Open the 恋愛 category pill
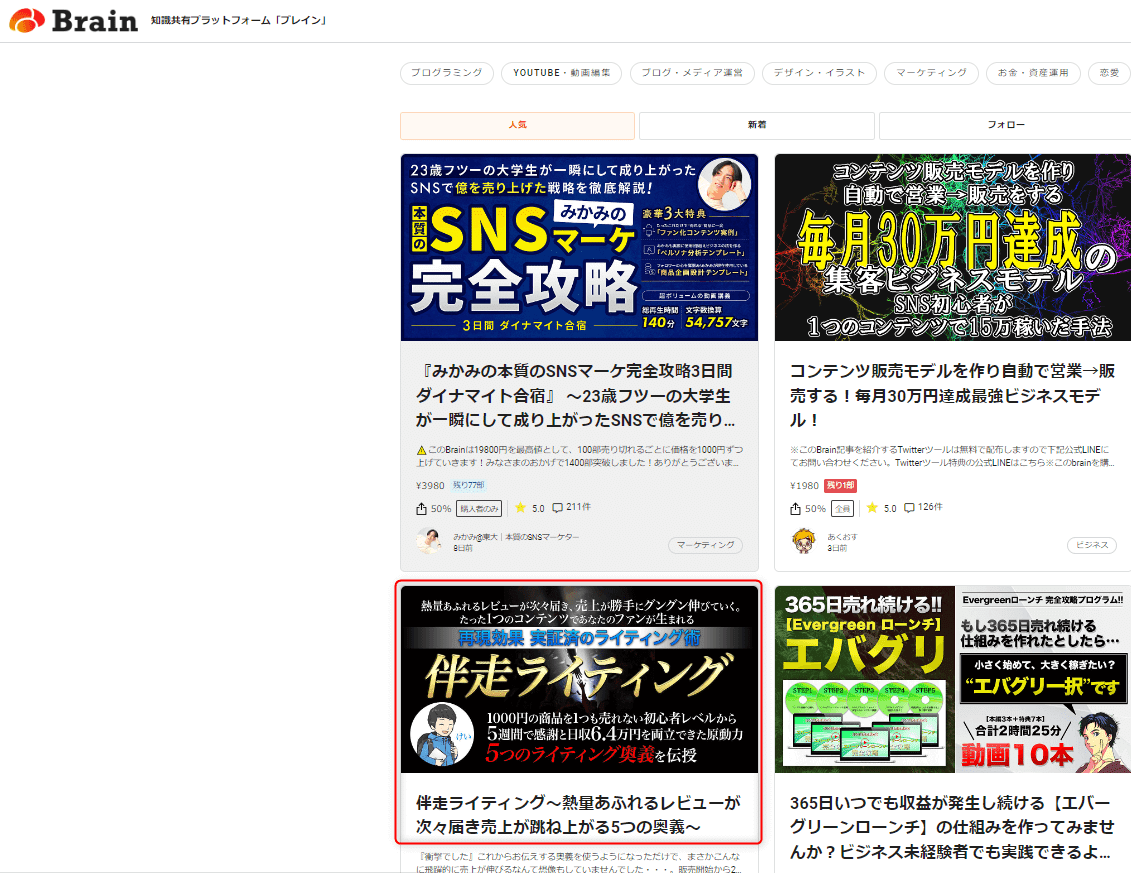The image size is (1131, 873). pyautogui.click(x=1109, y=73)
